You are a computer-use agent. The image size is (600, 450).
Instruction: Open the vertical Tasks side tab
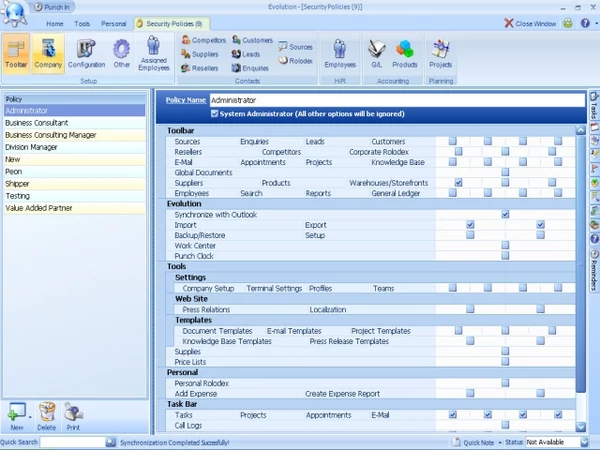coord(594,106)
